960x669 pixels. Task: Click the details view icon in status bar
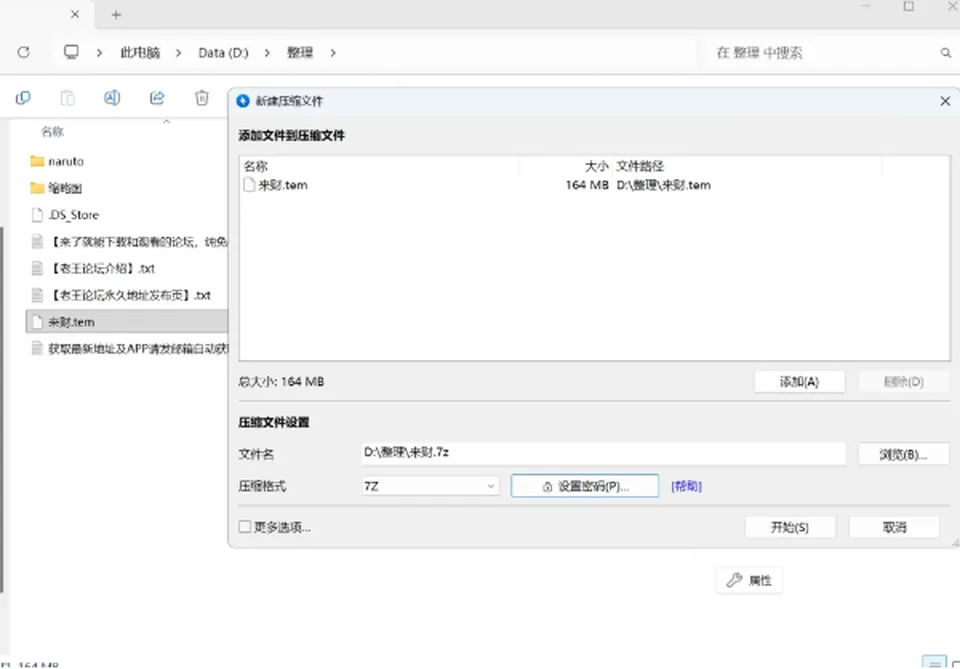coord(934,663)
